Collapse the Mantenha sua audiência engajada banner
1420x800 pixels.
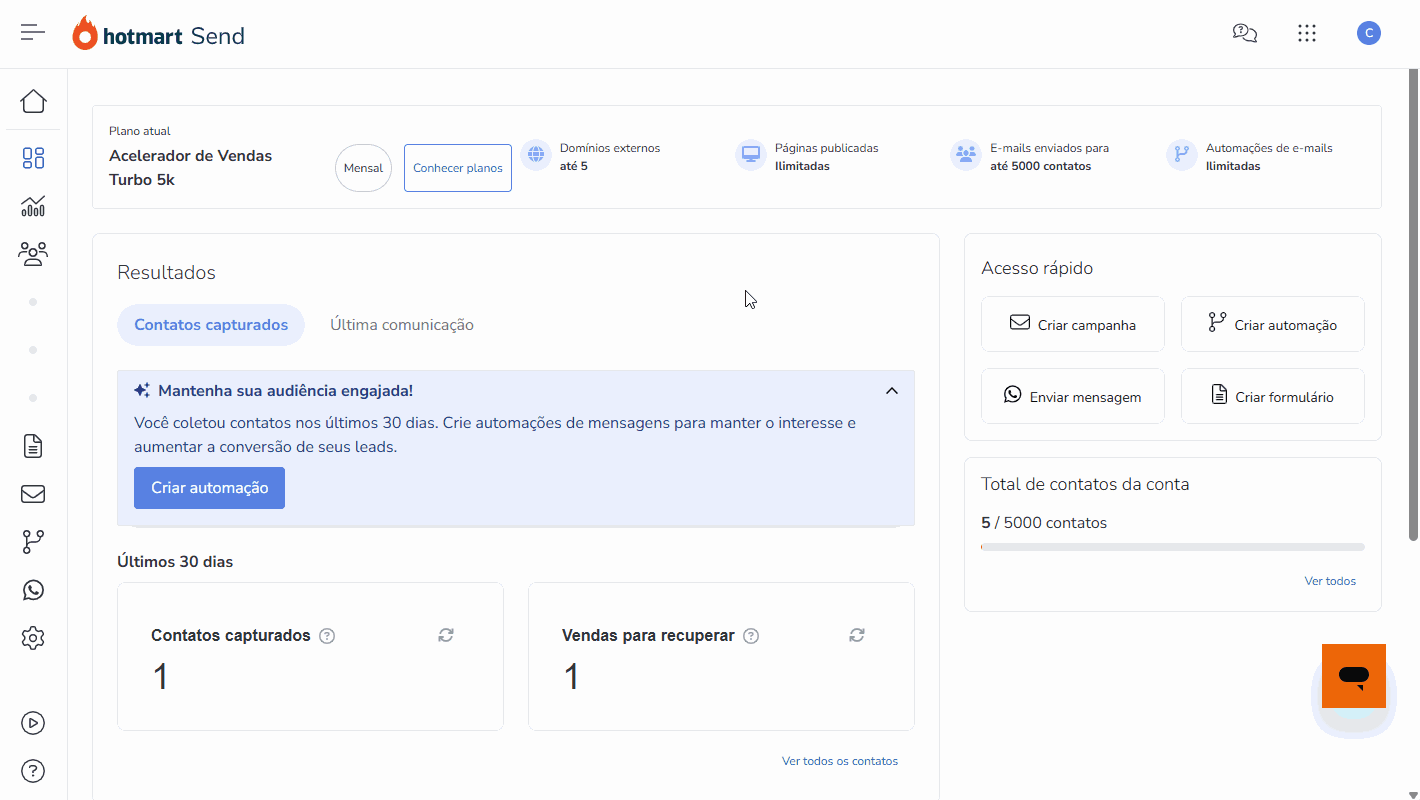[x=891, y=391]
